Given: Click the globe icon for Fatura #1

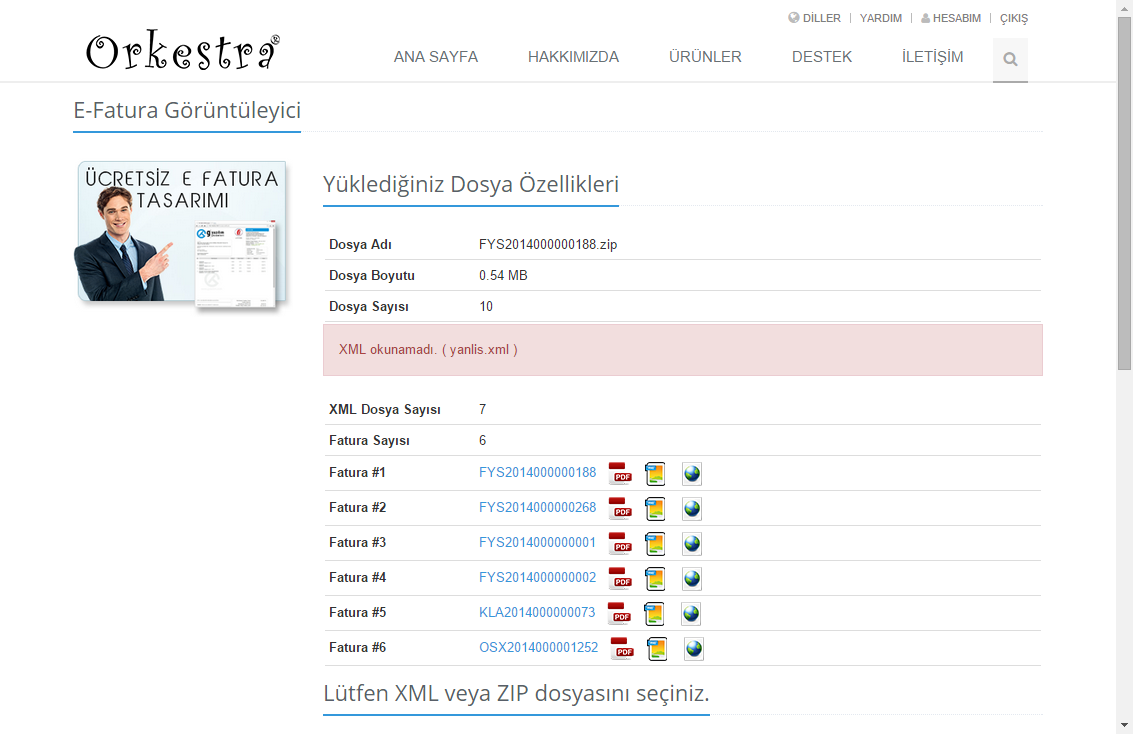Looking at the screenshot, I should coord(692,473).
